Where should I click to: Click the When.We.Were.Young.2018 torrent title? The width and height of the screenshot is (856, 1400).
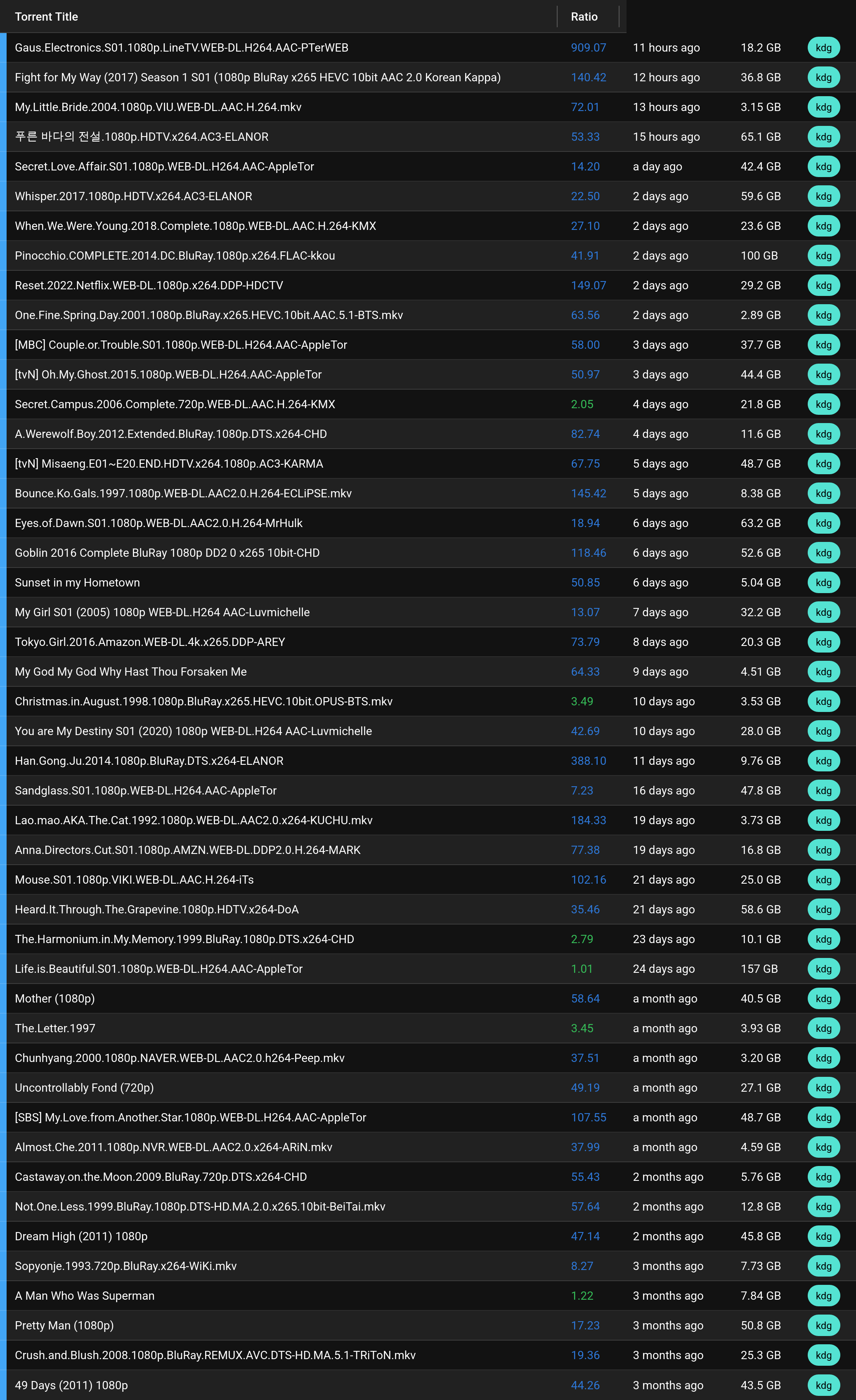[x=195, y=226]
